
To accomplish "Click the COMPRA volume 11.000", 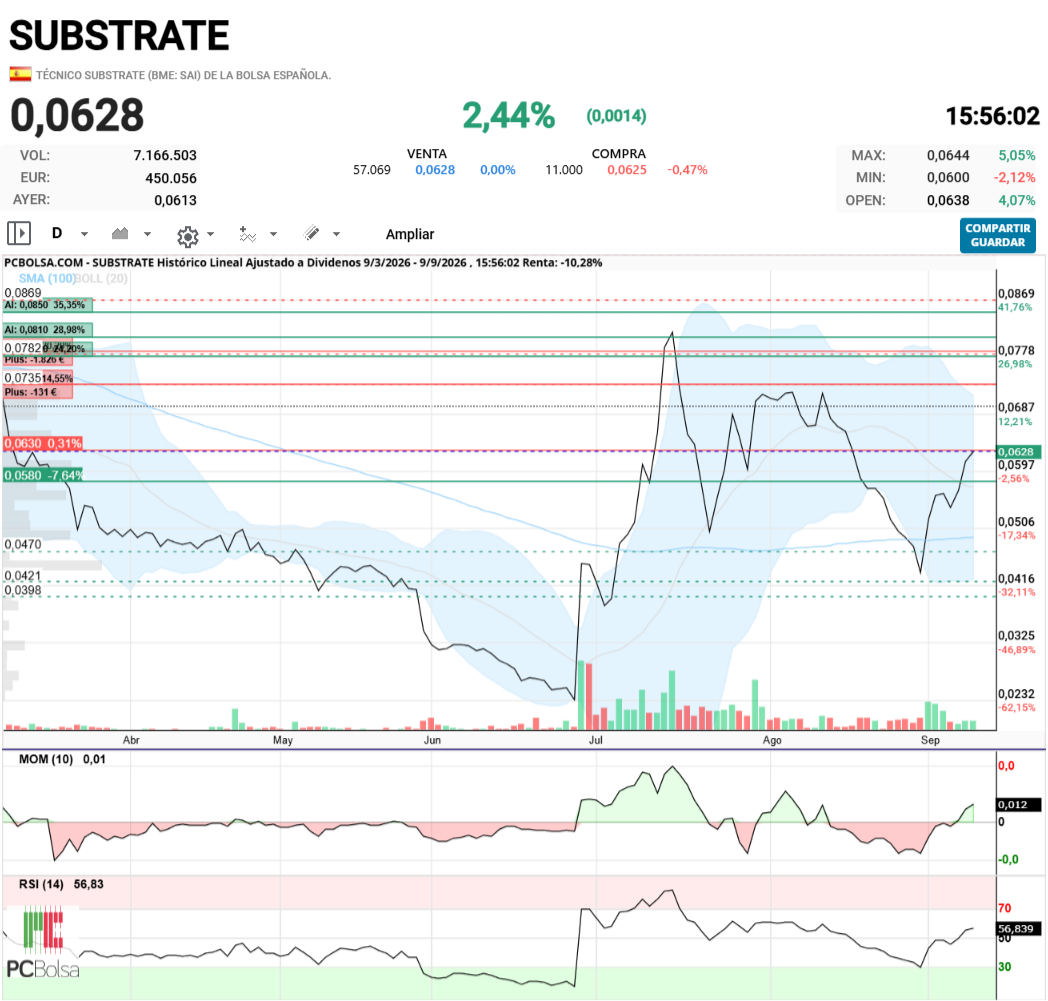I will point(564,170).
